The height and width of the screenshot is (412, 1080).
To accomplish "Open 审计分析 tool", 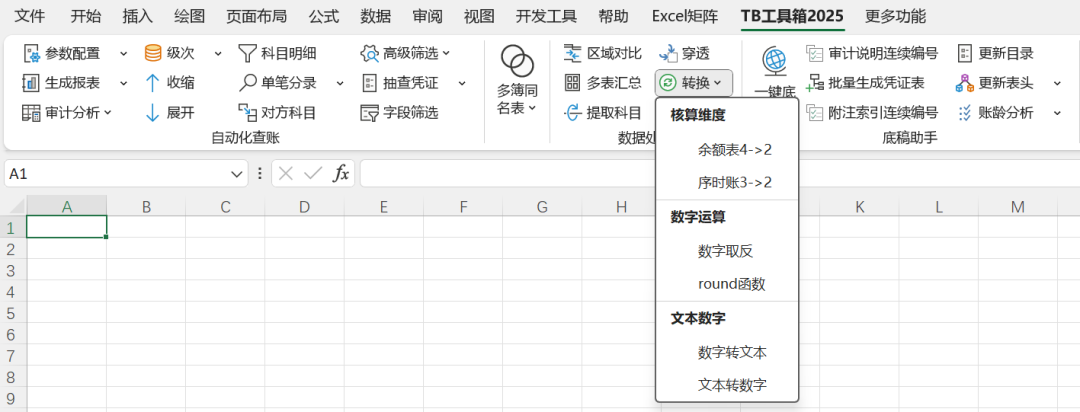I will click(66, 113).
